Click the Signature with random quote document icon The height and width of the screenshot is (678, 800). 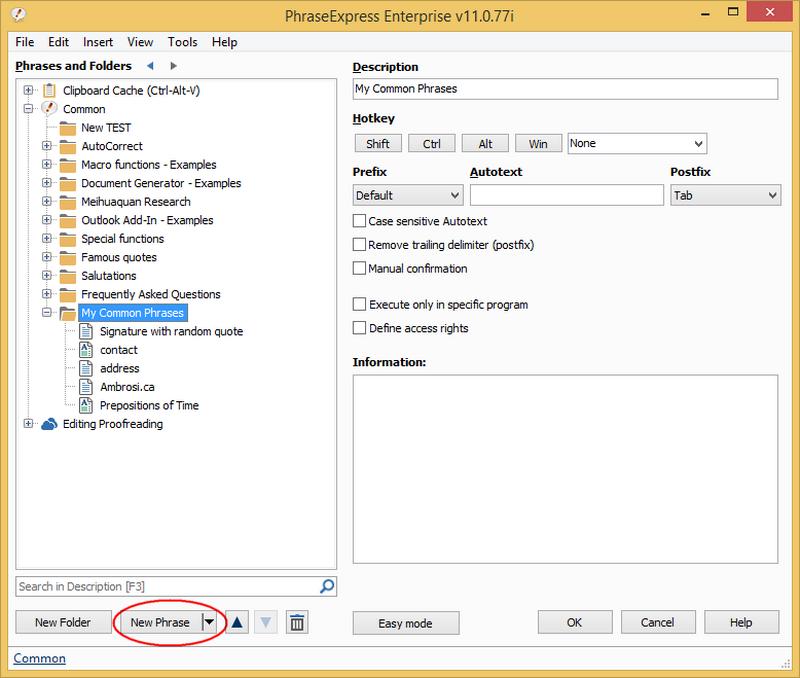pos(86,332)
